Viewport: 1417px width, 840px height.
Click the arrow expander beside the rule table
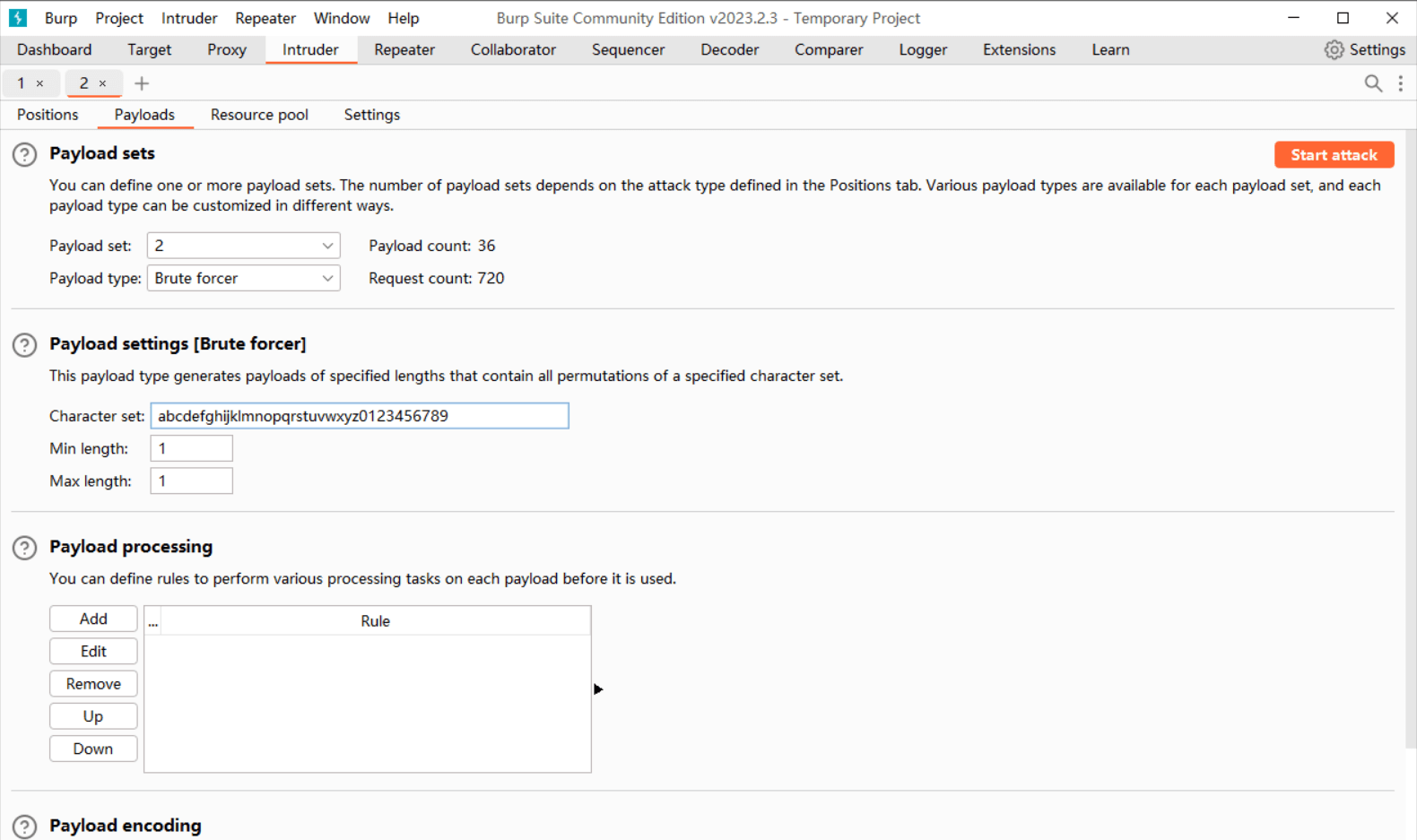pos(598,689)
